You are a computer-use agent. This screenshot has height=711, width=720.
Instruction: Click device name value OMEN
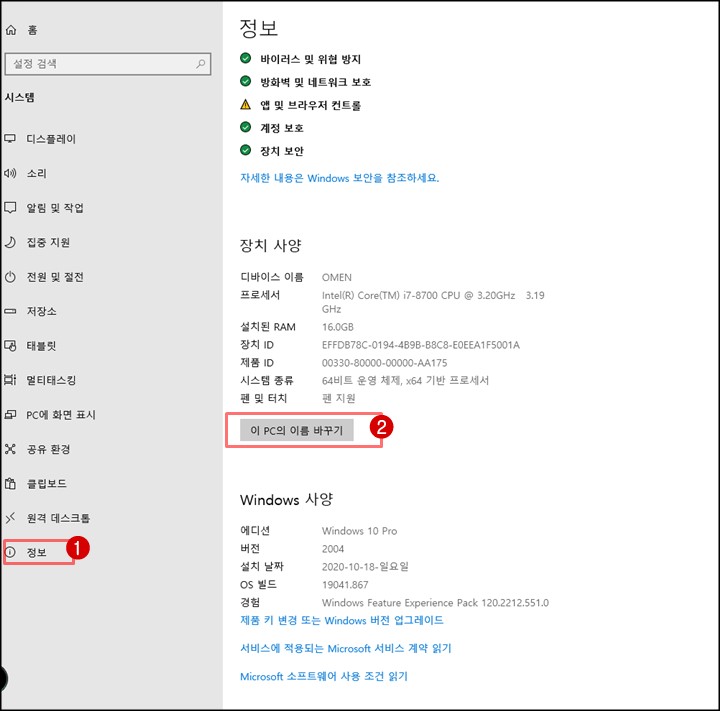coord(337,277)
